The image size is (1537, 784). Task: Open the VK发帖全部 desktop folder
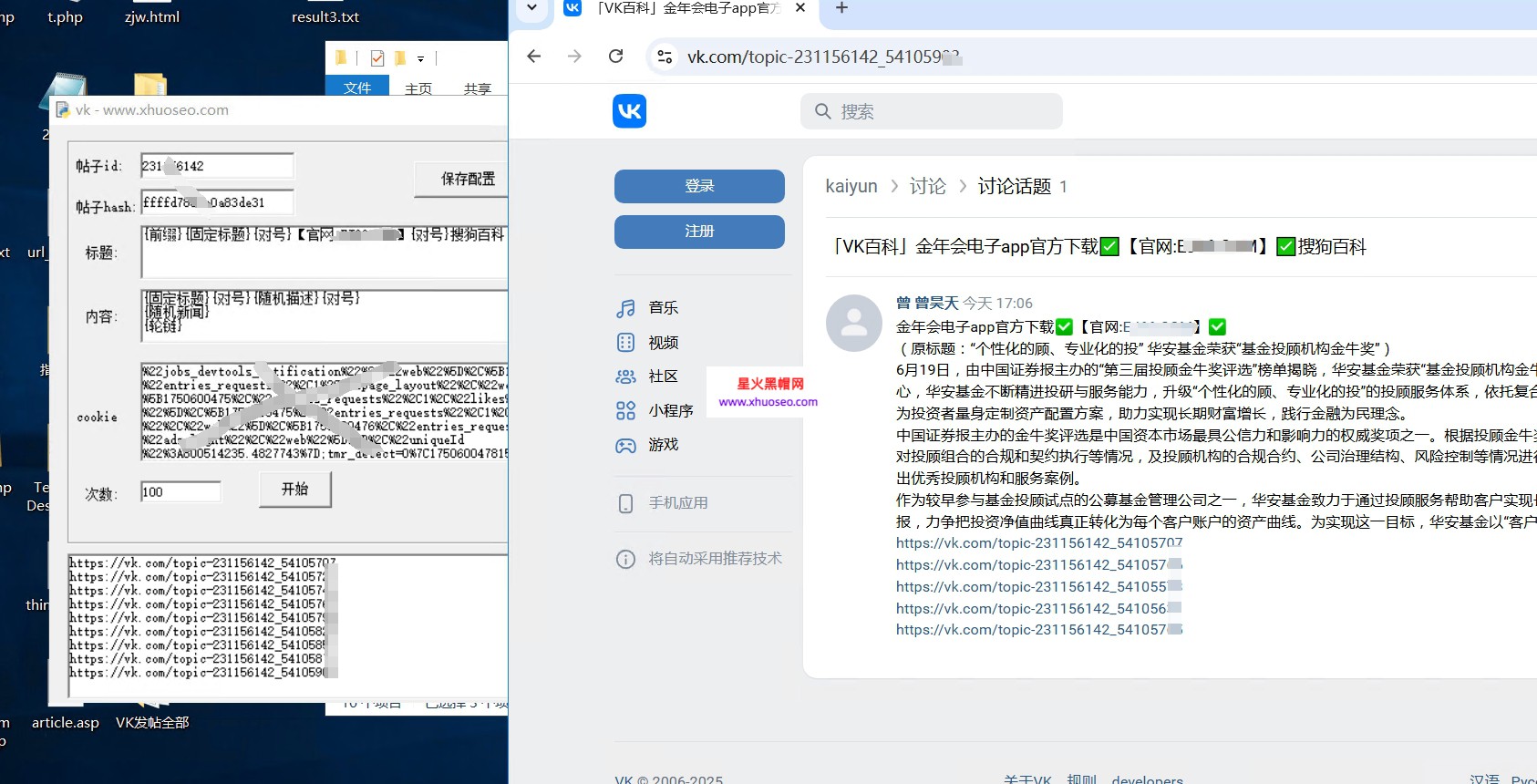(152, 722)
